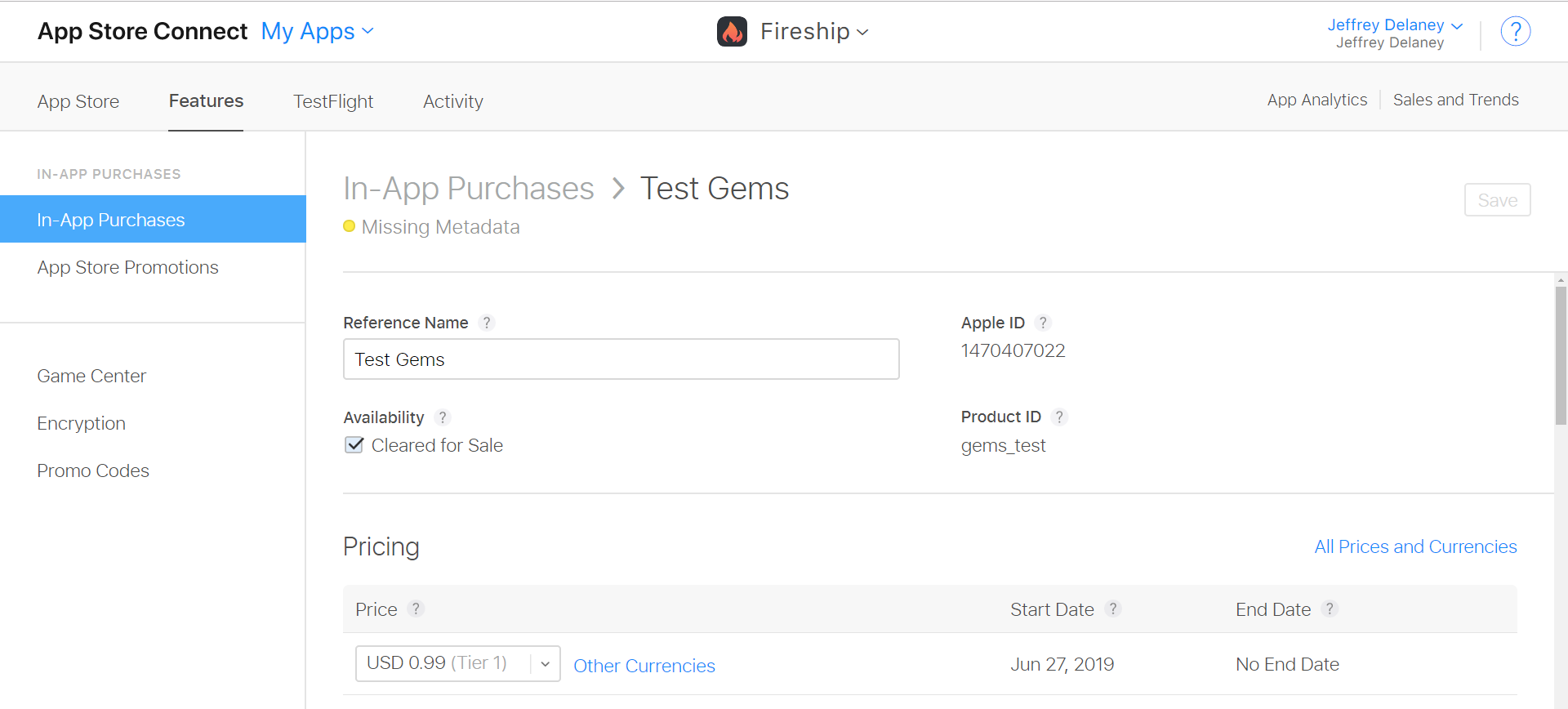Click the Product ID help icon

[1059, 417]
